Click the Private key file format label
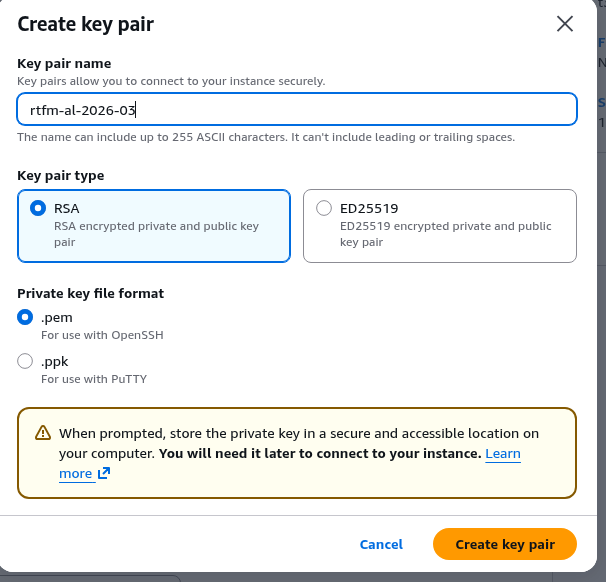Viewport: 606px width, 582px height. pos(90,293)
